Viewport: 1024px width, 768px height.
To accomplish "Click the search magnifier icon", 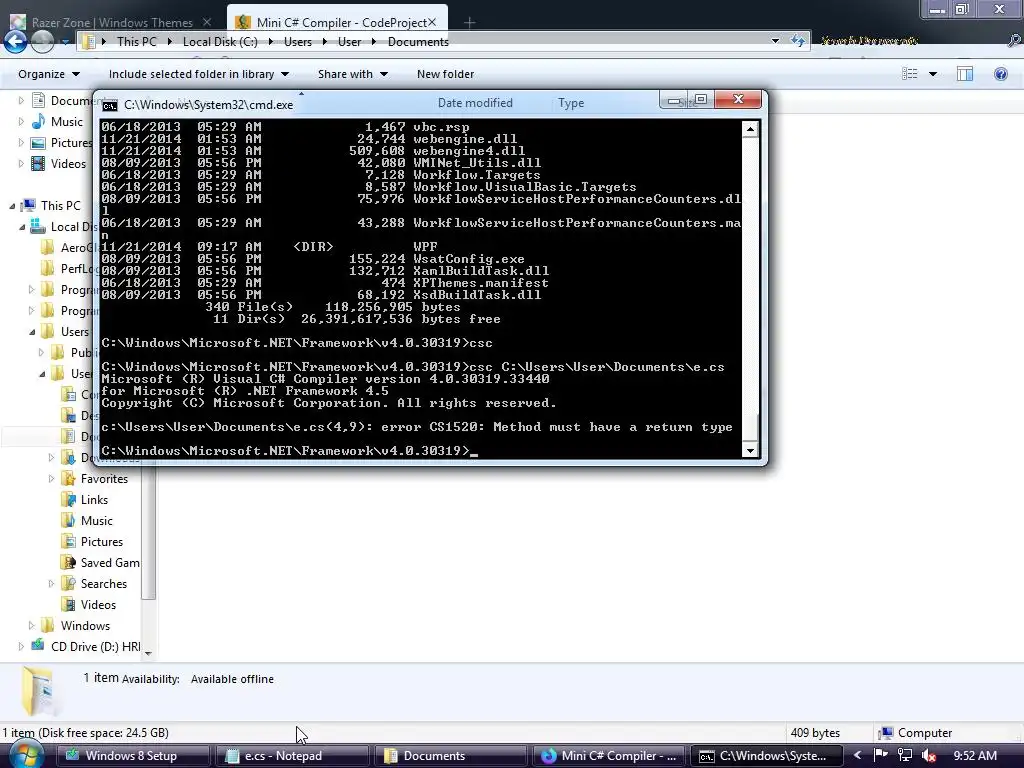I will 1014,40.
